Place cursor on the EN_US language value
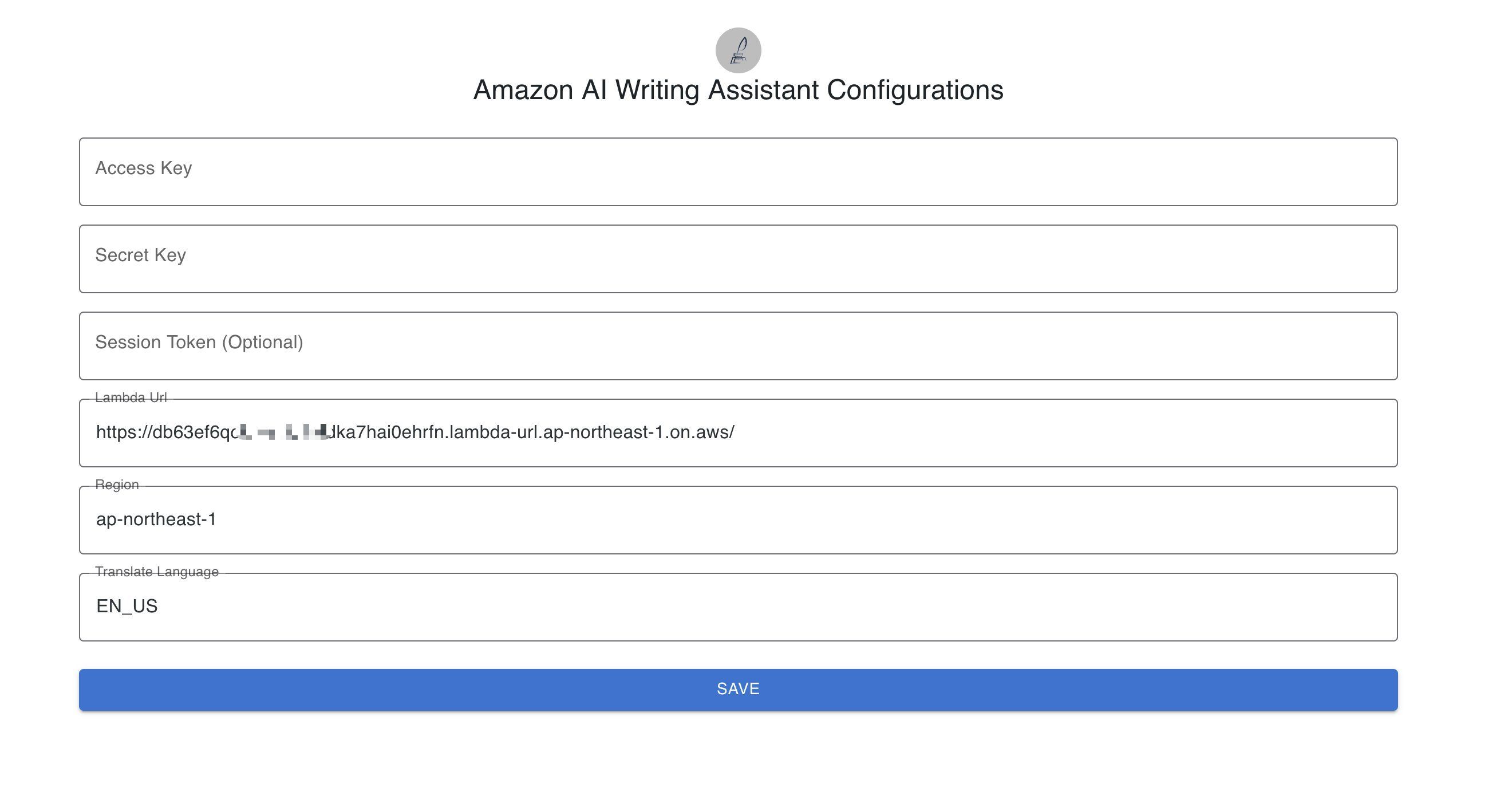The image size is (1512, 795). point(127,606)
